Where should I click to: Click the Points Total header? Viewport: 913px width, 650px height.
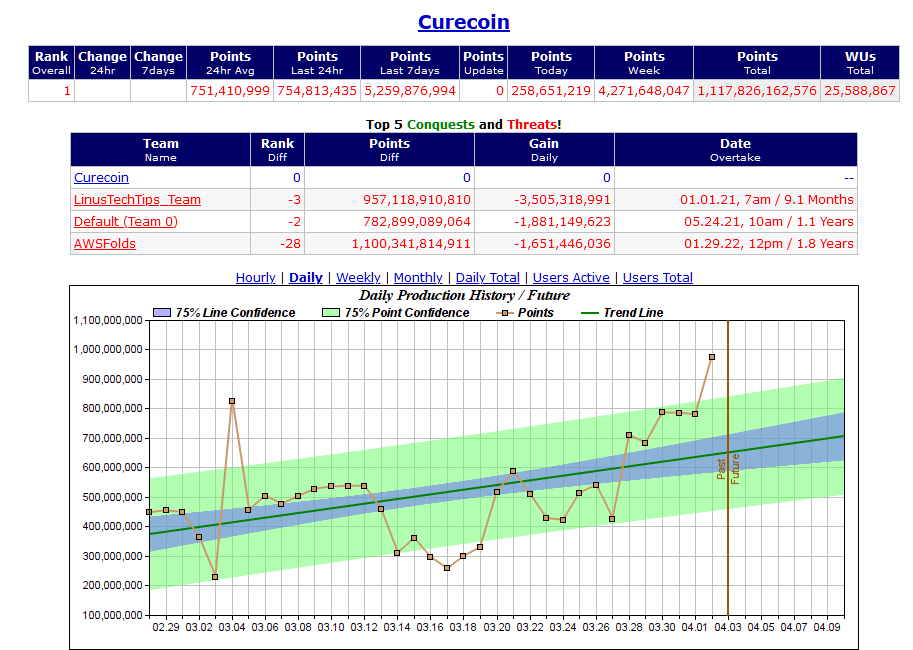click(757, 63)
